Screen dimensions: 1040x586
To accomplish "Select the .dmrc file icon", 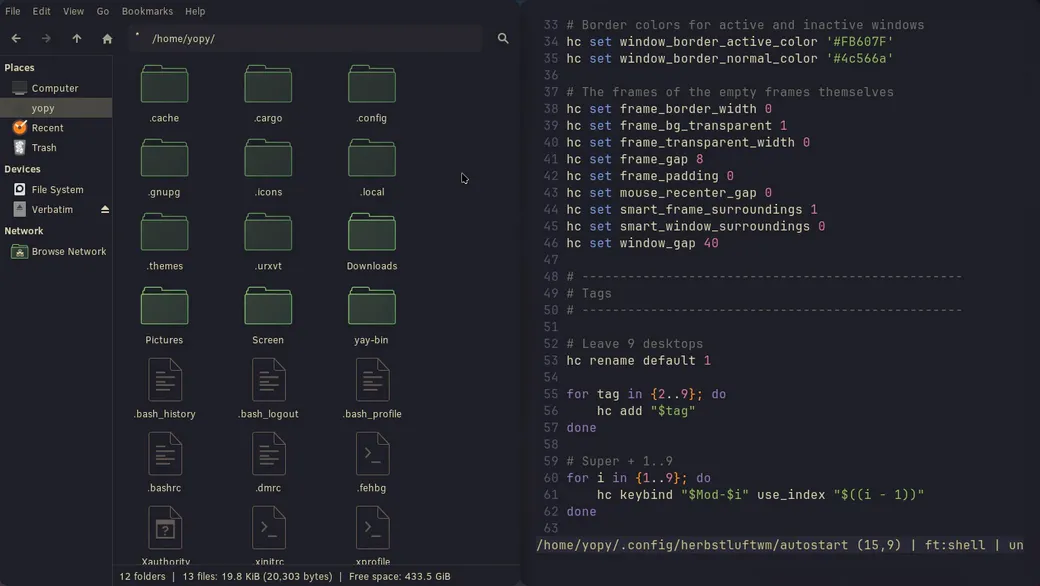I will (x=269, y=454).
